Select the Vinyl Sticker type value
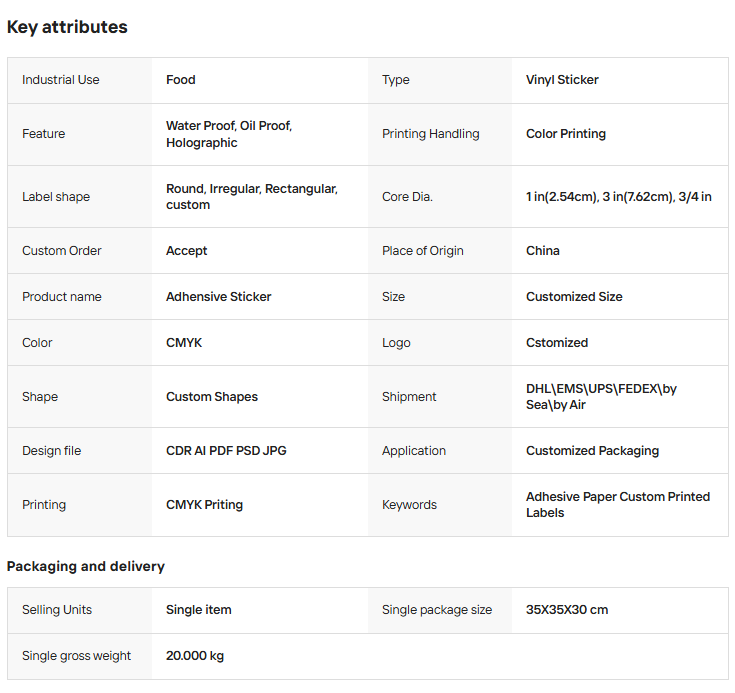 [562, 80]
